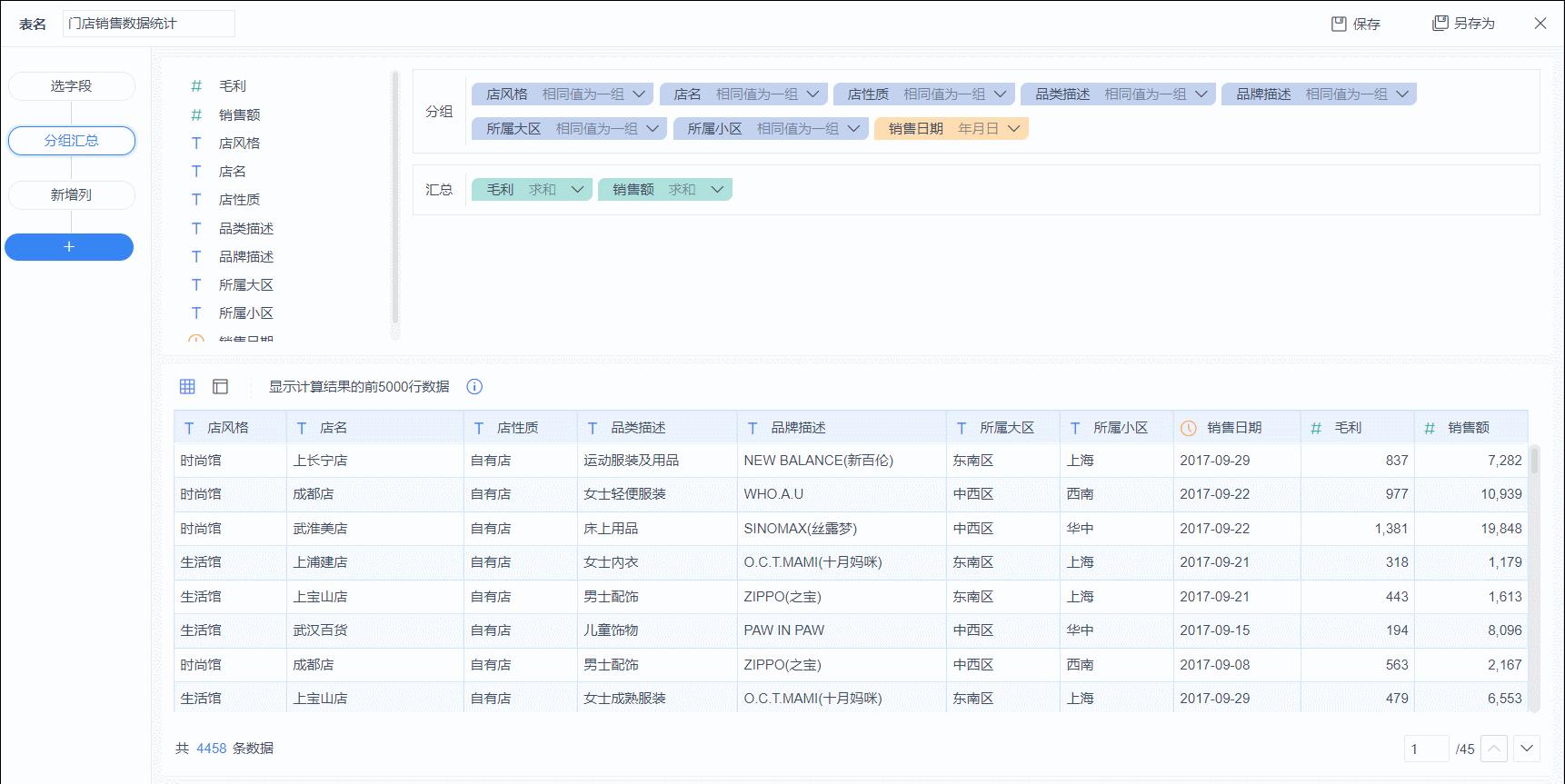
Task: Click the clock icon in 销售日期 column header
Action: coord(1188,428)
